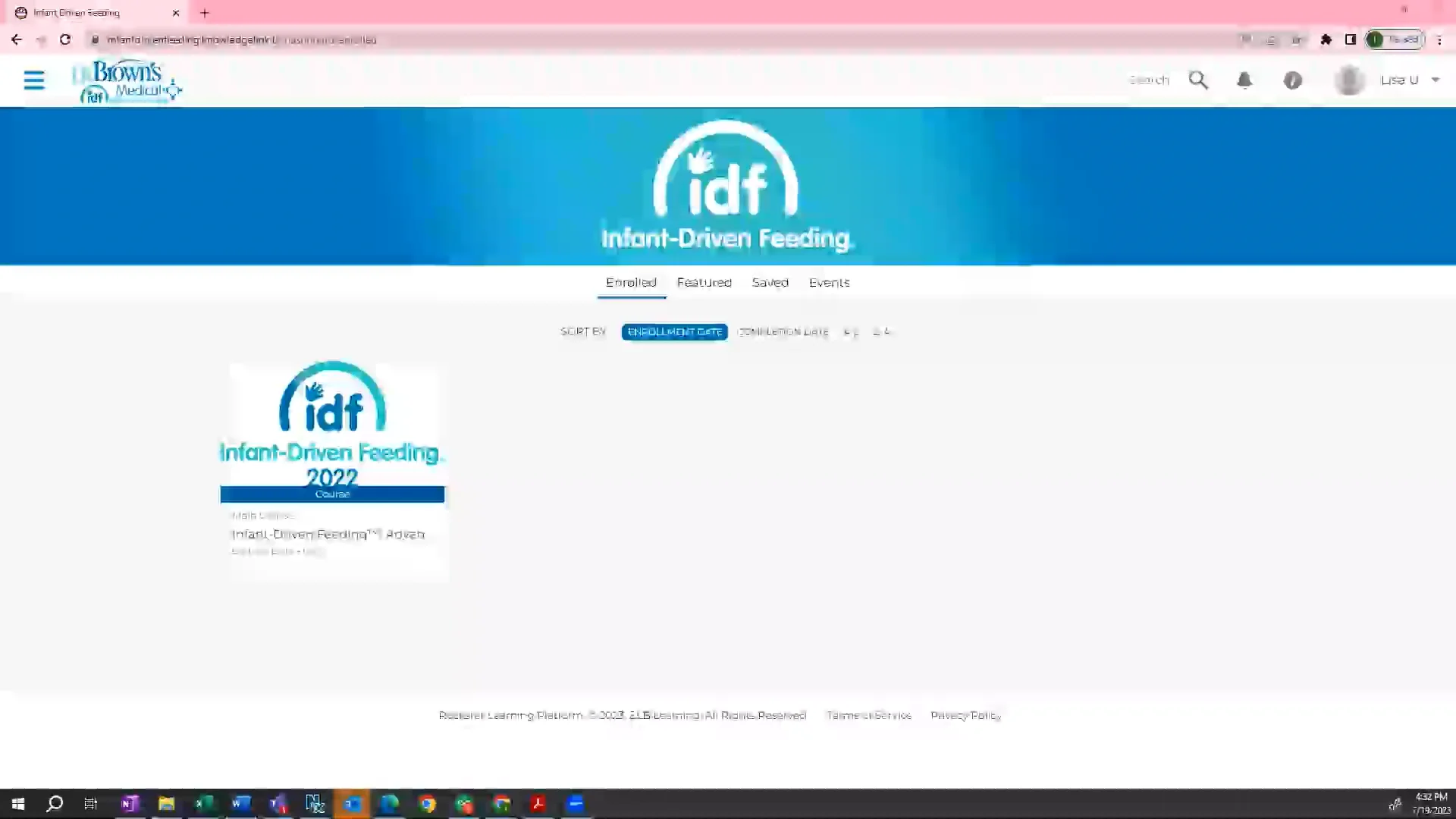Open the browser extensions puzzle icon
Viewport: 1456px width, 819px height.
pyautogui.click(x=1326, y=39)
